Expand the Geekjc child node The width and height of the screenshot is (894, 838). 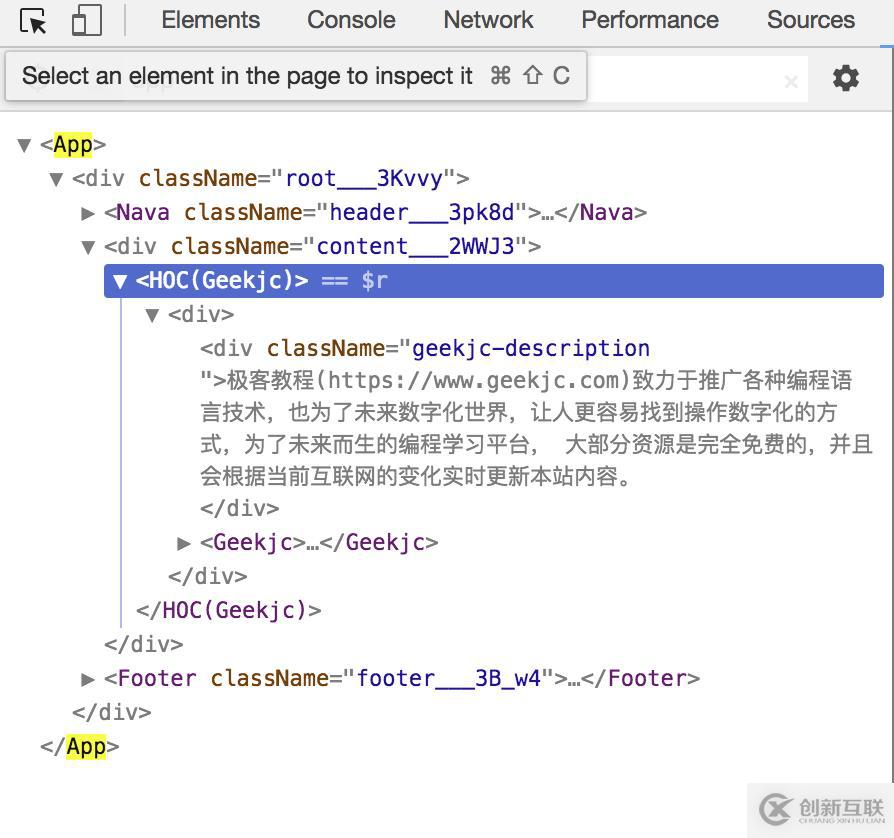click(184, 544)
